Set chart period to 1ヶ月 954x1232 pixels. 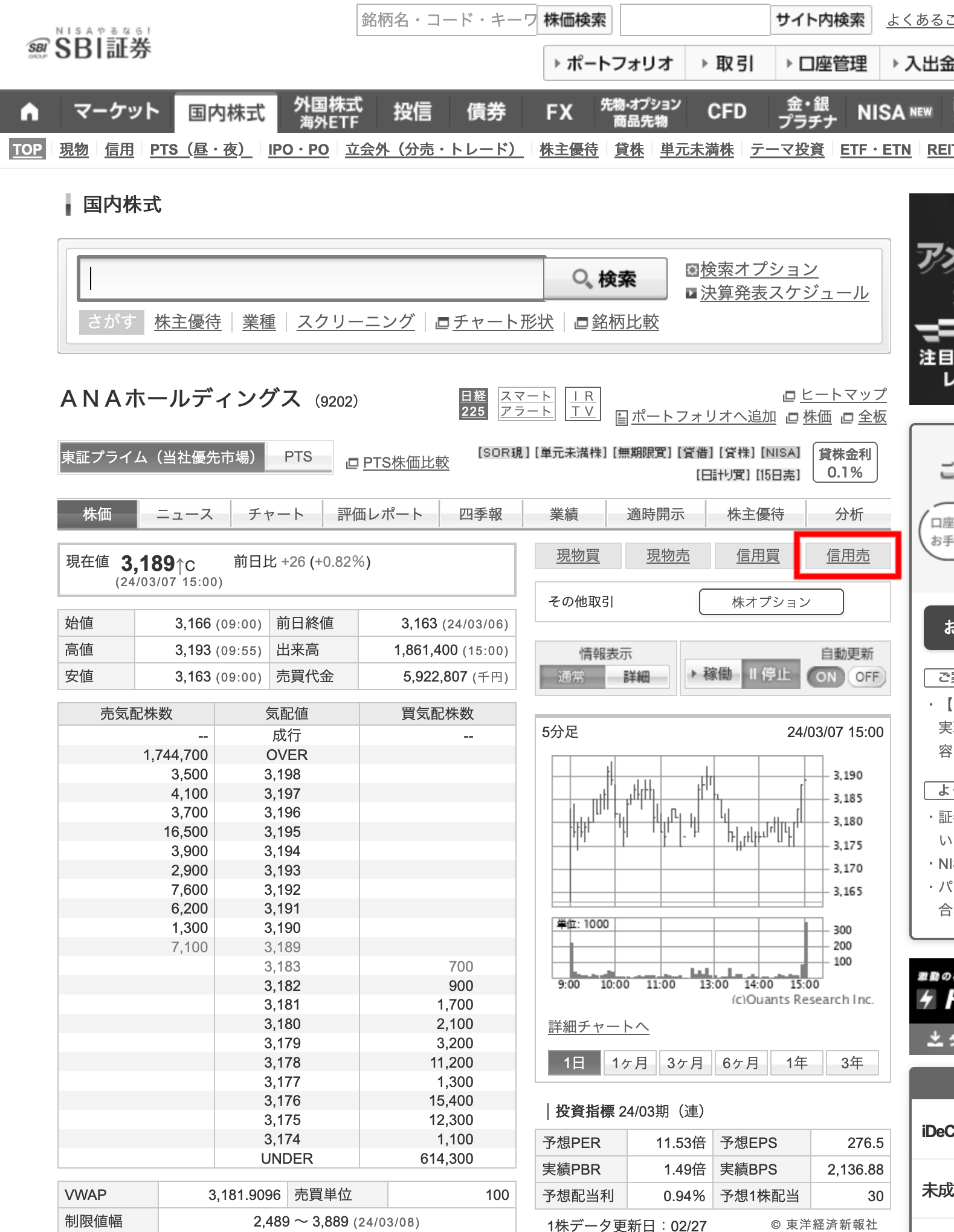coord(630,1063)
